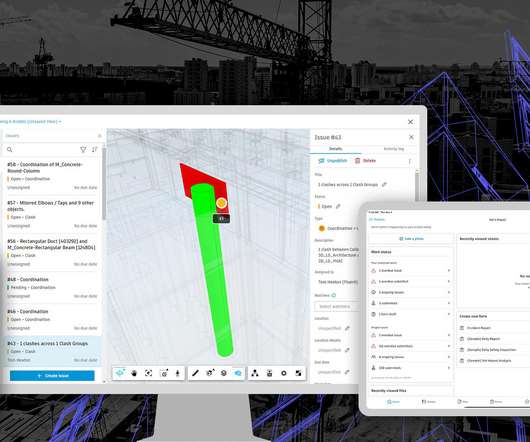This screenshot has width=530, height=442.
Task: Expand first overdue issue row under Work status
Action: [x=411, y=271]
